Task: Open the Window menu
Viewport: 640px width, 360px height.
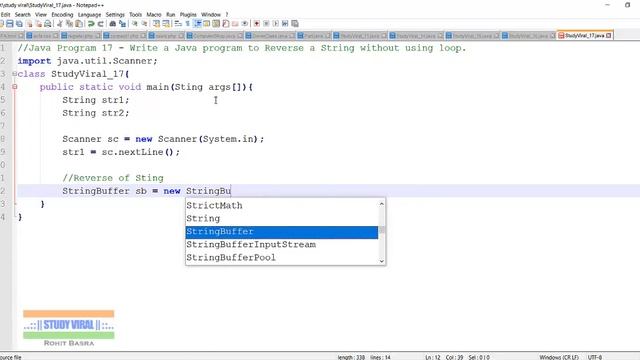Action: (211, 15)
